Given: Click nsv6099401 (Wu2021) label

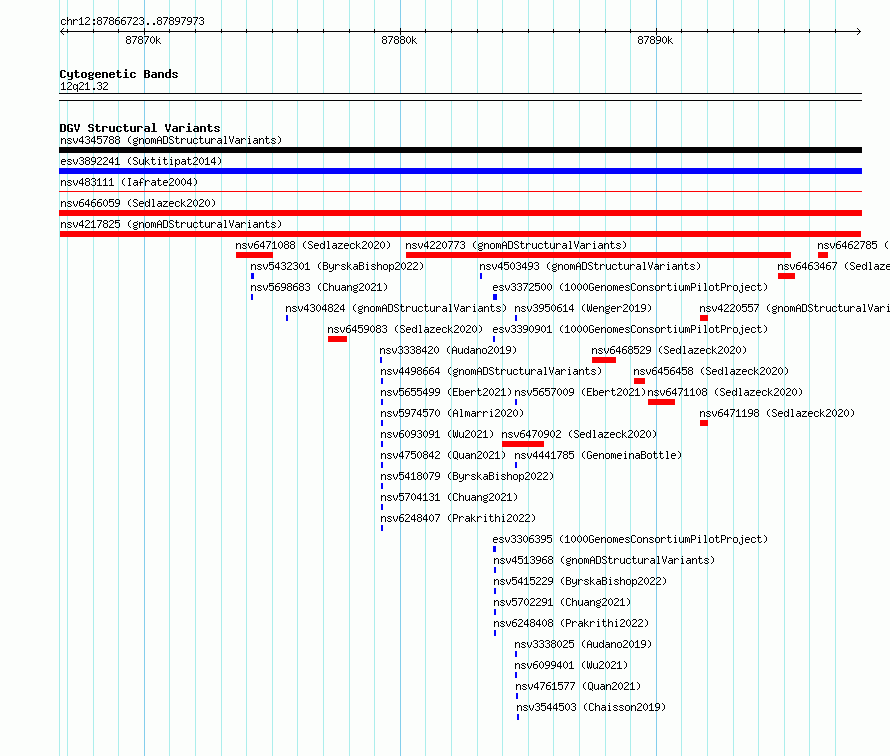Looking at the screenshot, I should tap(571, 665).
